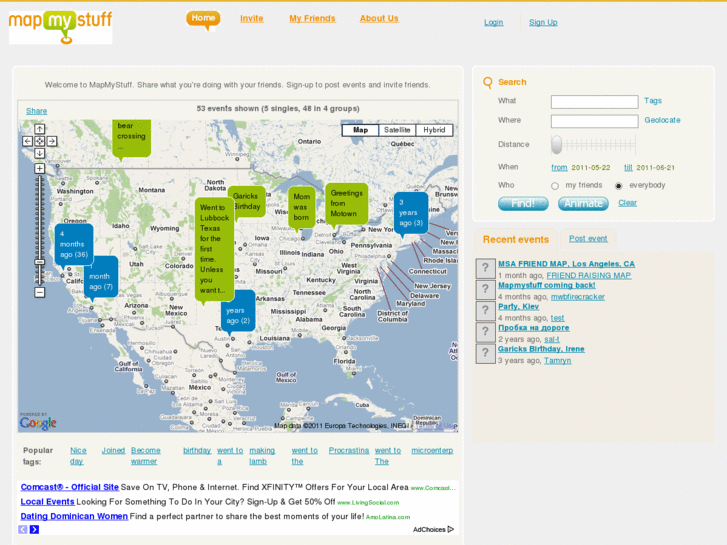727x545 pixels.
Task: Click the Tags link
Action: [x=653, y=101]
